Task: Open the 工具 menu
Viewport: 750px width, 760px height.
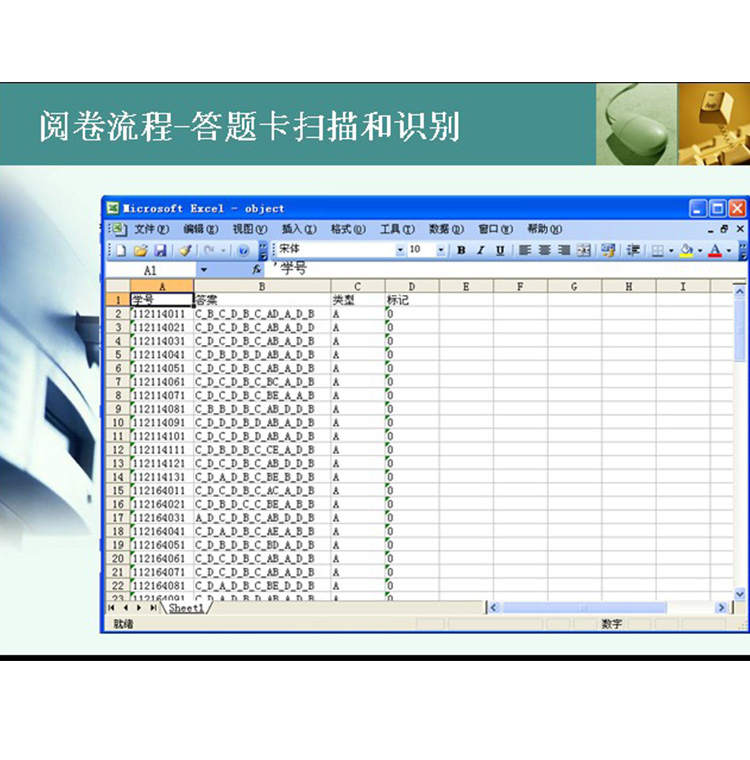Action: point(397,229)
